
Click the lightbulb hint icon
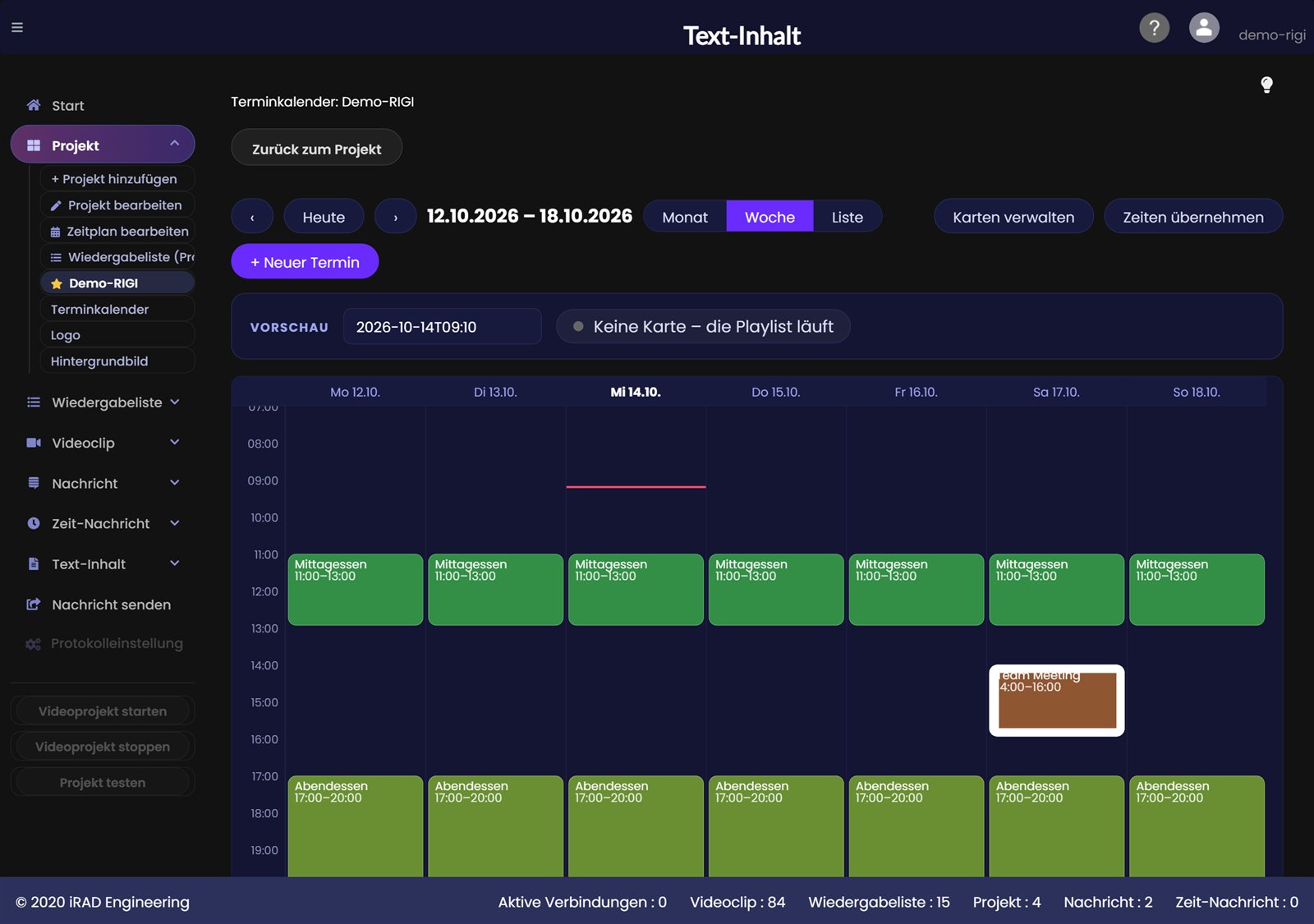(1266, 85)
